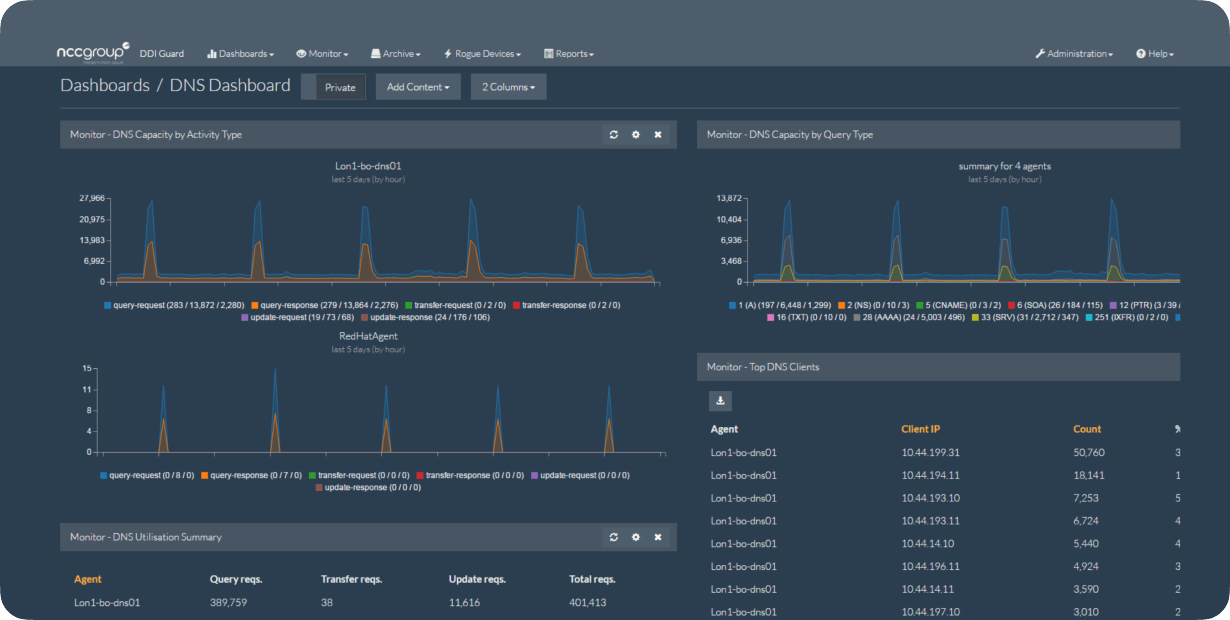Sort the table by Client IP column

pyautogui.click(x=920, y=429)
